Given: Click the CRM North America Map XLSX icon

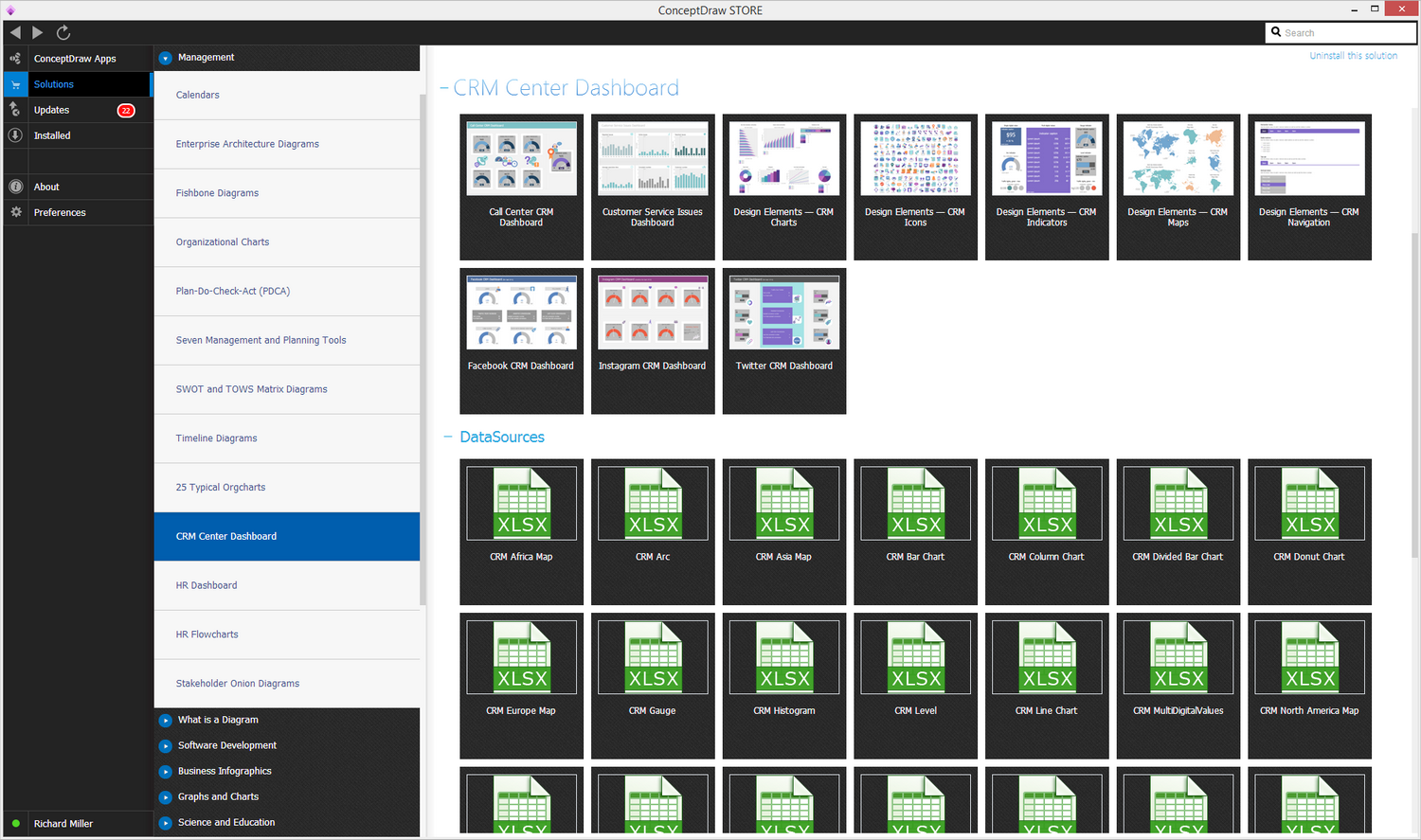Looking at the screenshot, I should [1310, 657].
